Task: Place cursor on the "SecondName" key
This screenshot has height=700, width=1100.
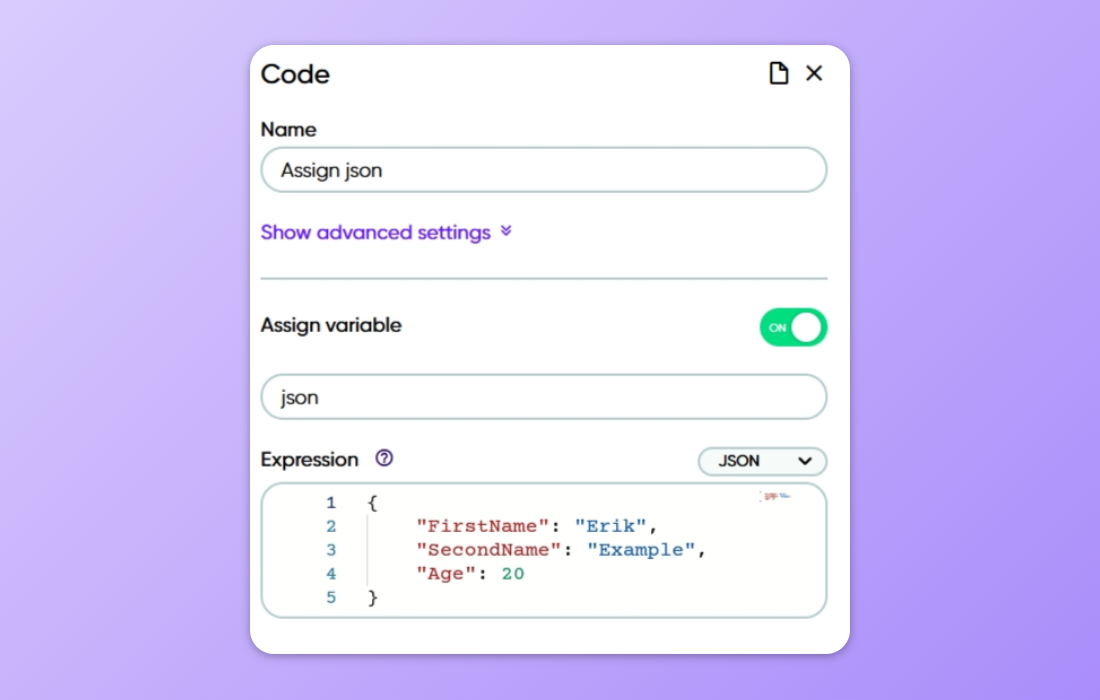Action: (x=489, y=550)
